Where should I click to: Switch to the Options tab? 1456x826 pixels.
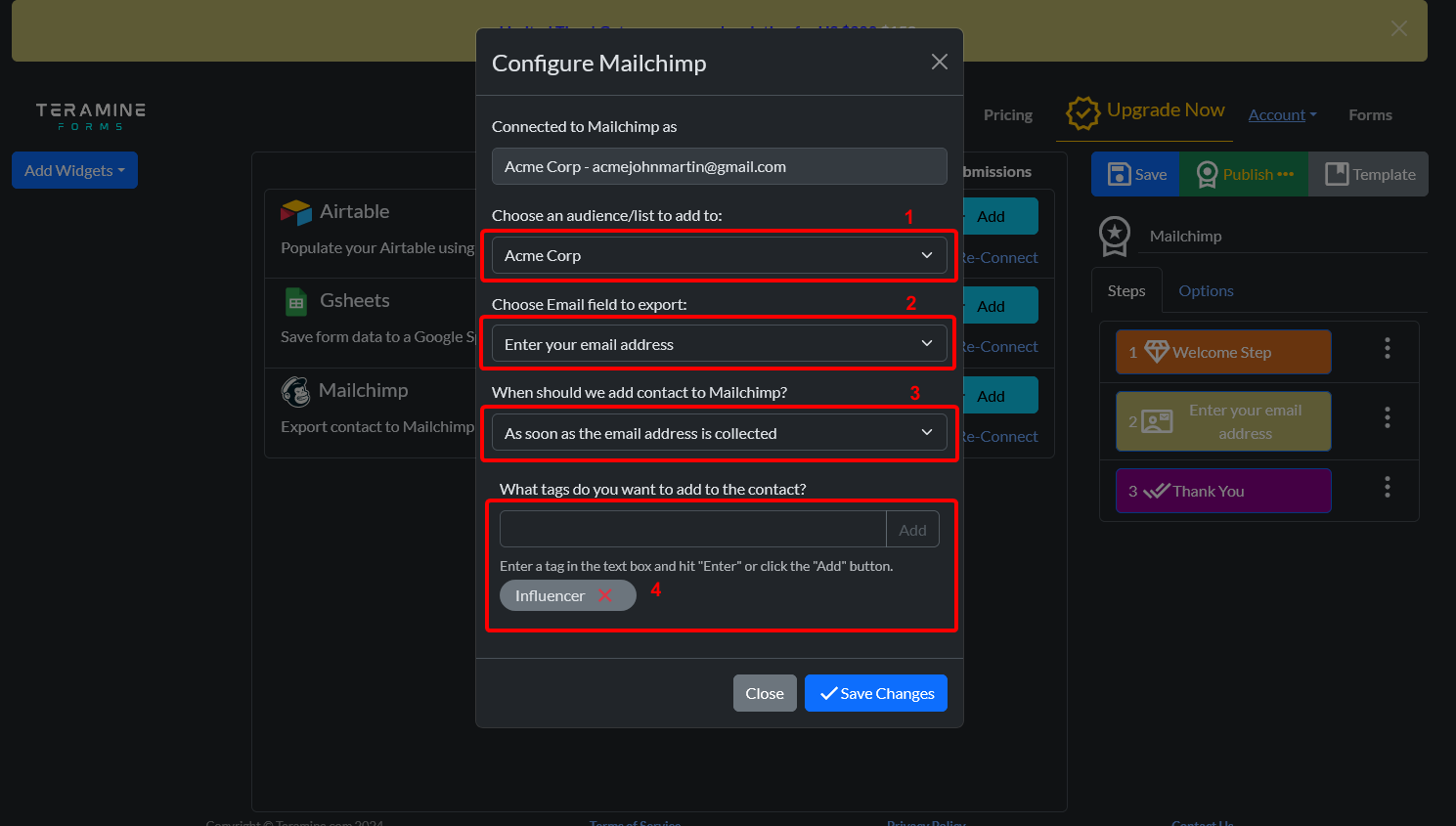click(1206, 290)
